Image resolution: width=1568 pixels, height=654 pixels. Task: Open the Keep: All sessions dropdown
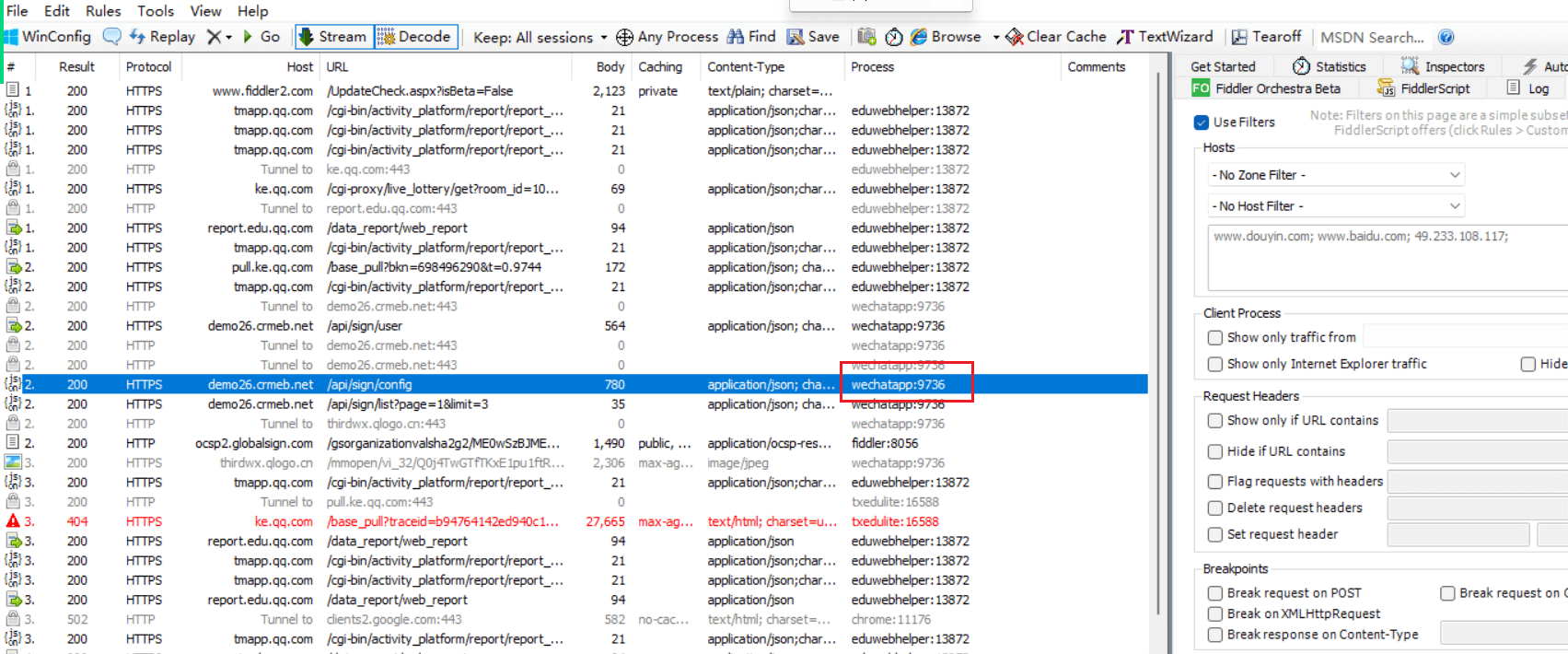point(540,38)
